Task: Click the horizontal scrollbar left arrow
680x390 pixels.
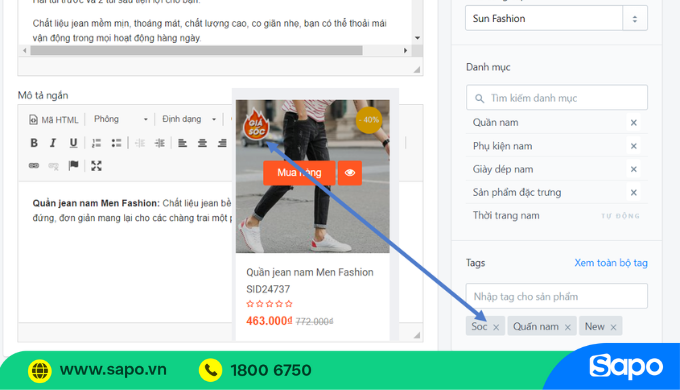Action: (25, 50)
